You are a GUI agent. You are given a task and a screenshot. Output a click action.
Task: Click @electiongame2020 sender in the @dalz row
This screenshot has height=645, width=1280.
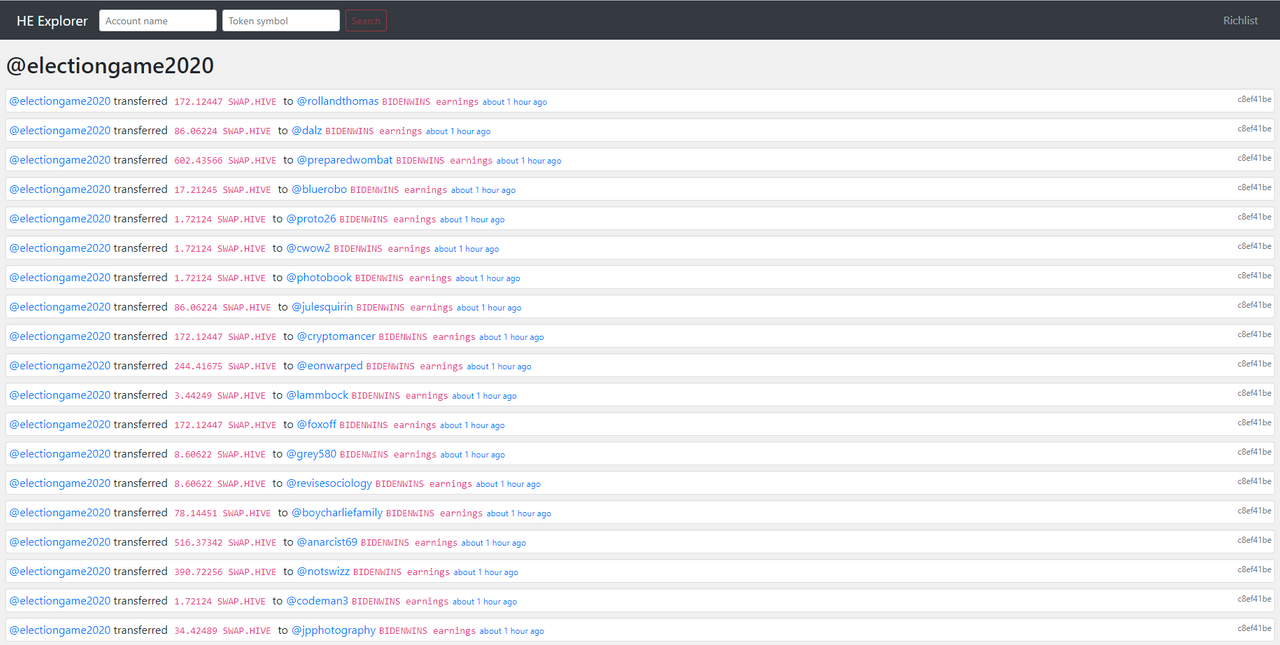pos(60,131)
